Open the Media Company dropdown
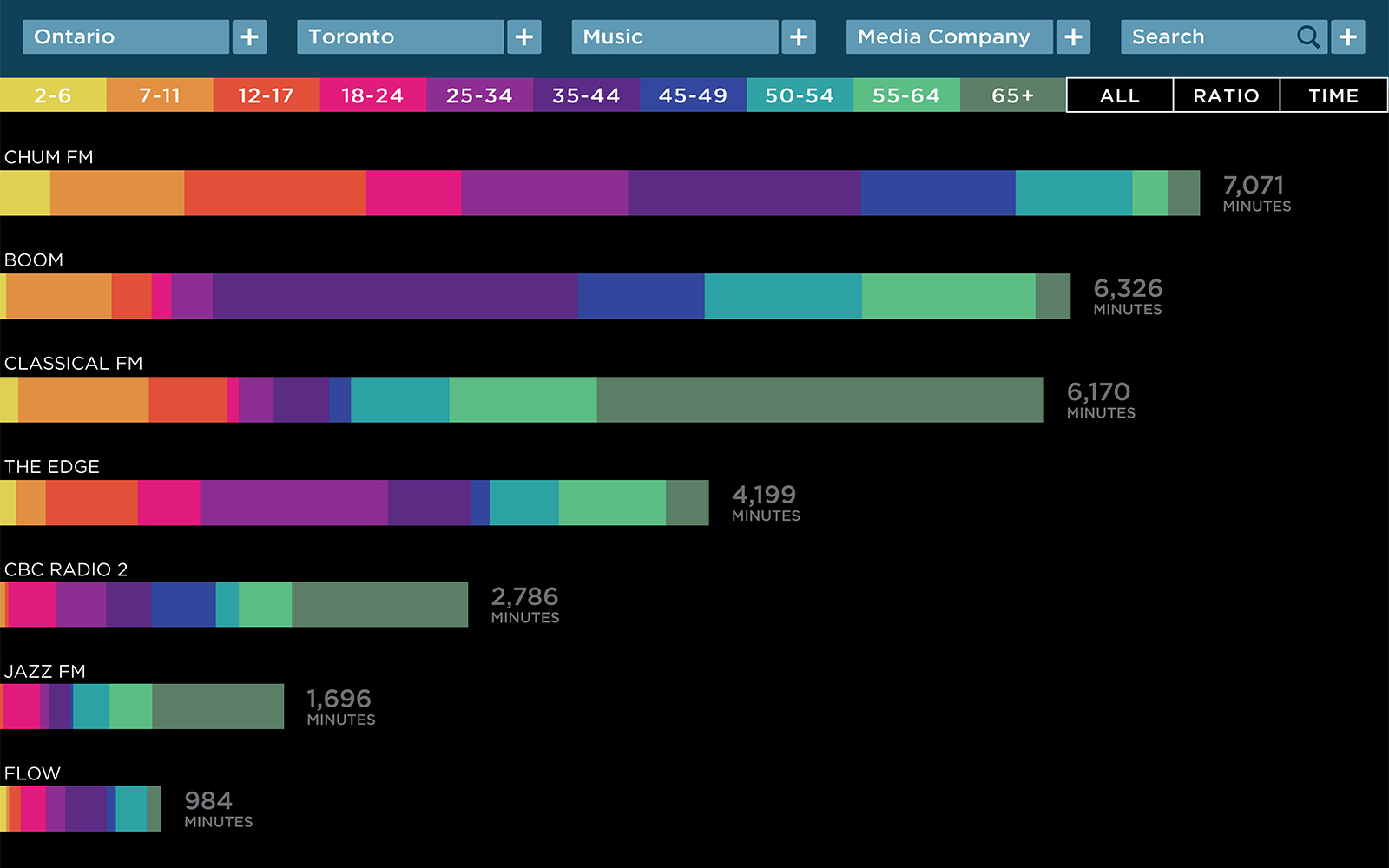The height and width of the screenshot is (868, 1389). (x=949, y=37)
